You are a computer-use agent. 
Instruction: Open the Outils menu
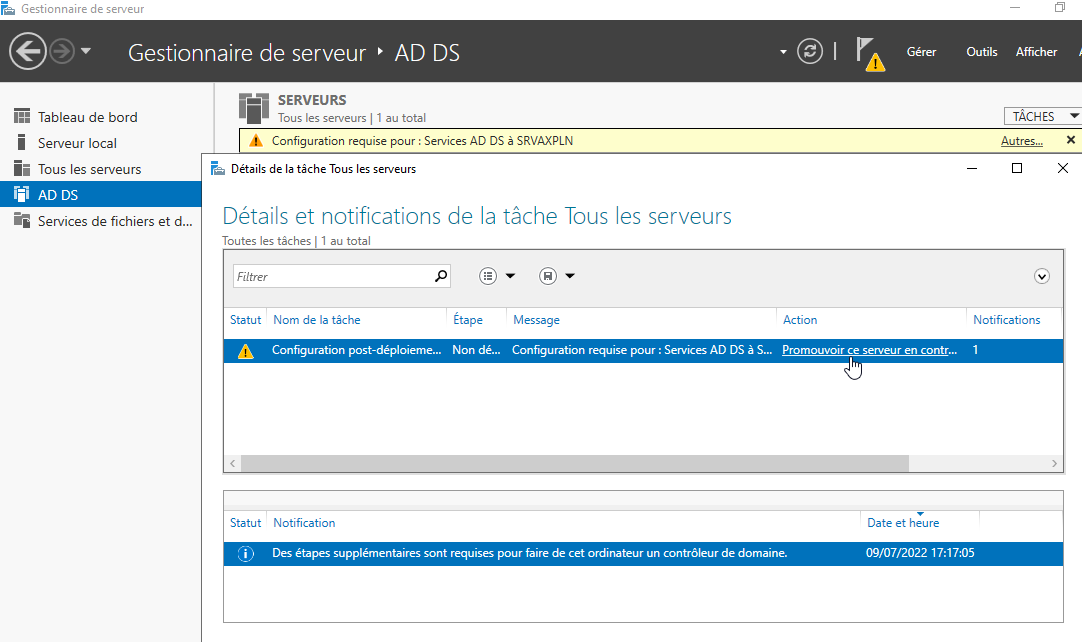[x=981, y=52]
